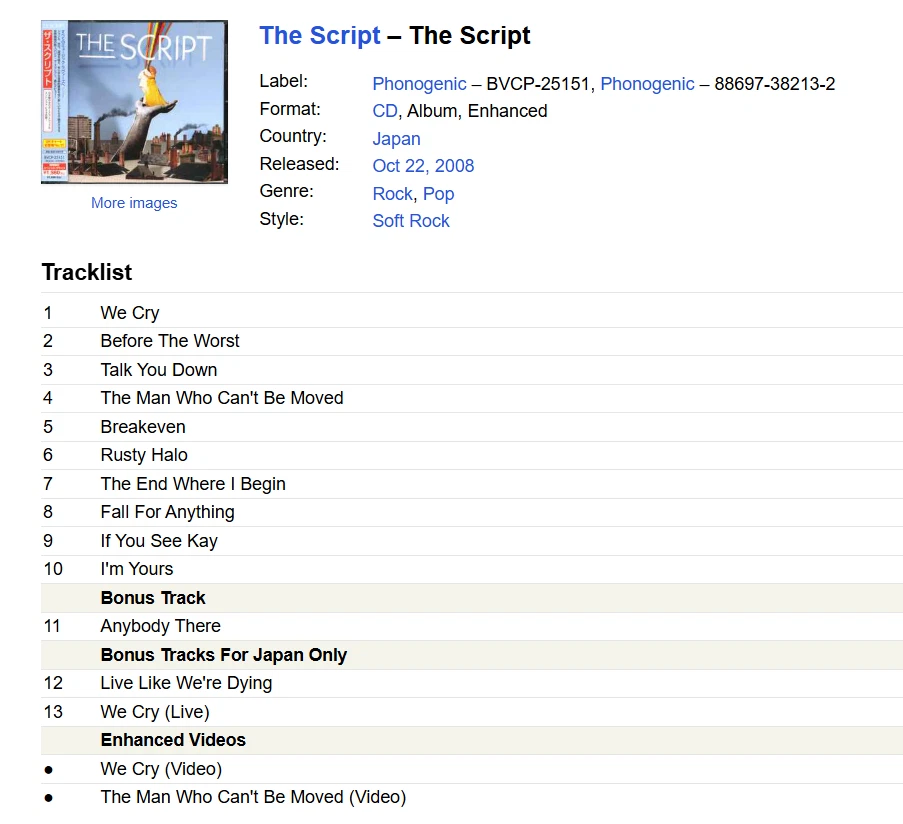Open the Soft Rock style link
This screenshot has height=824, width=903.
[x=411, y=221]
